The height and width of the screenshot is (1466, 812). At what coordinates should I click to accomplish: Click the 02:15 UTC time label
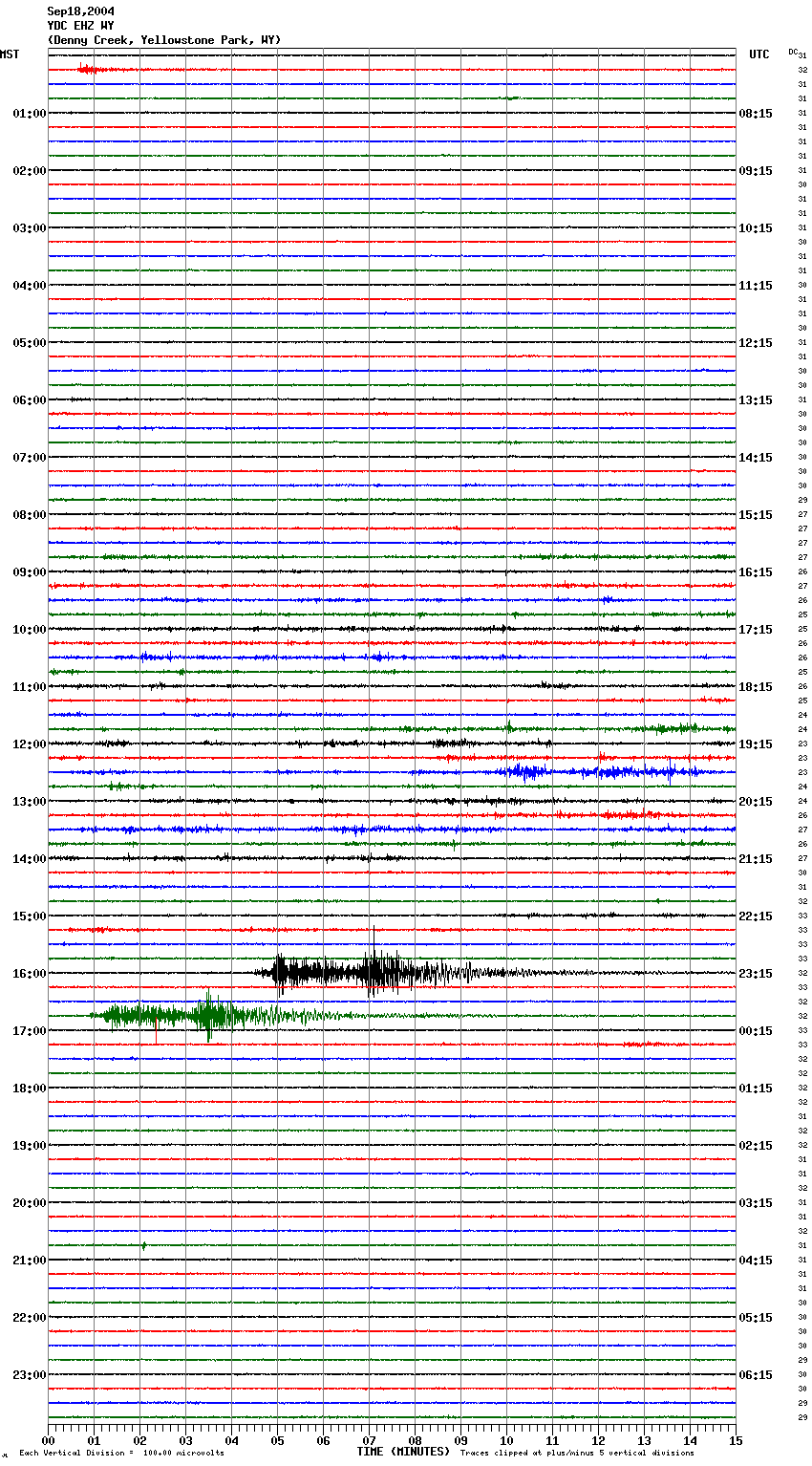(756, 1146)
